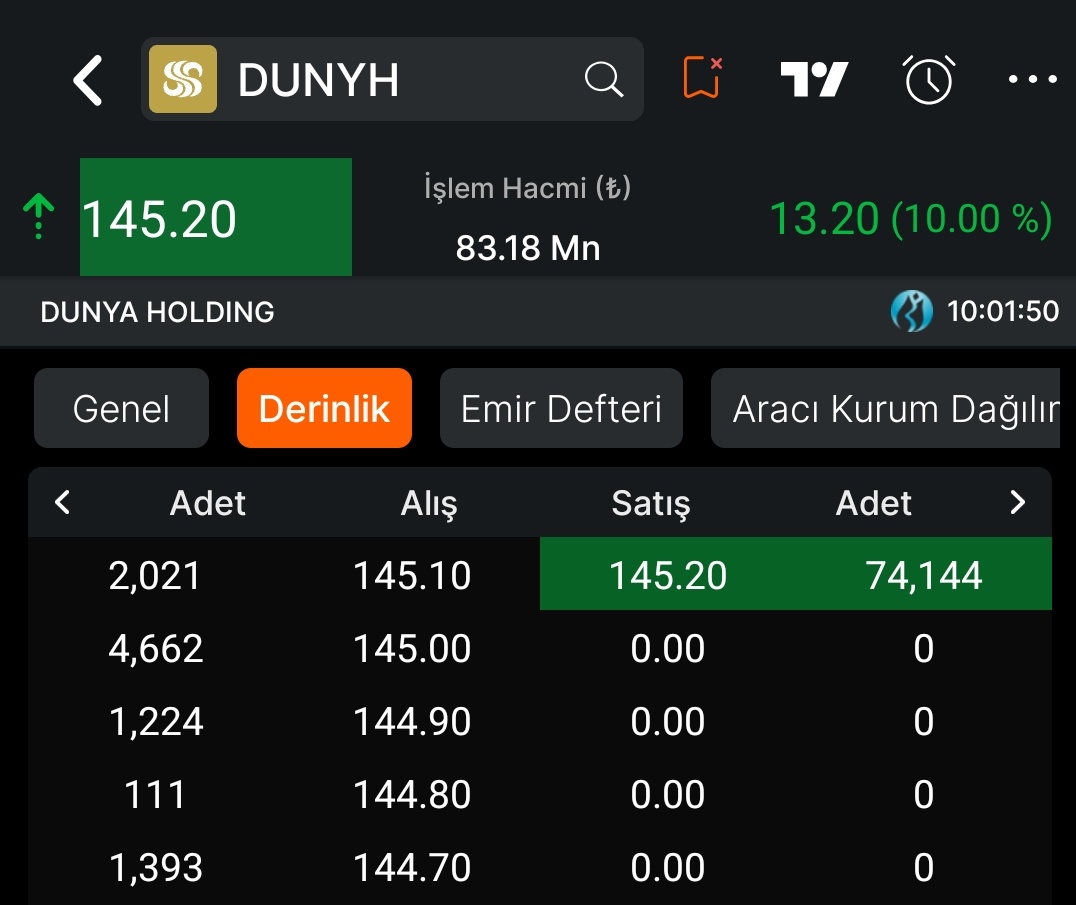Image resolution: width=1076 pixels, height=905 pixels.
Task: Tap the 0 ask quantity in the 144.70 row
Action: coord(924,867)
